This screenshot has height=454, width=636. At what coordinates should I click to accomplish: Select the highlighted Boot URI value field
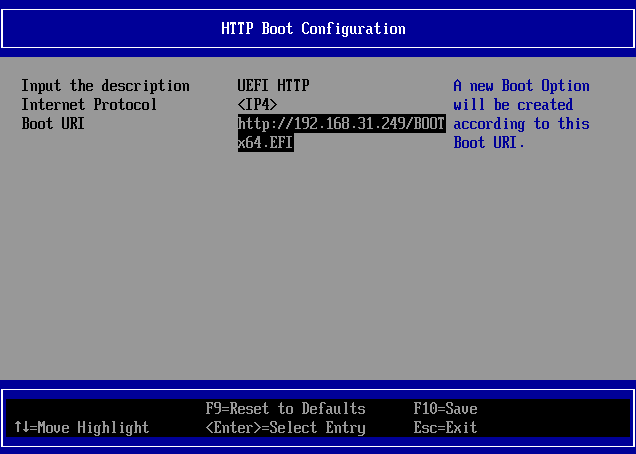(x=342, y=133)
